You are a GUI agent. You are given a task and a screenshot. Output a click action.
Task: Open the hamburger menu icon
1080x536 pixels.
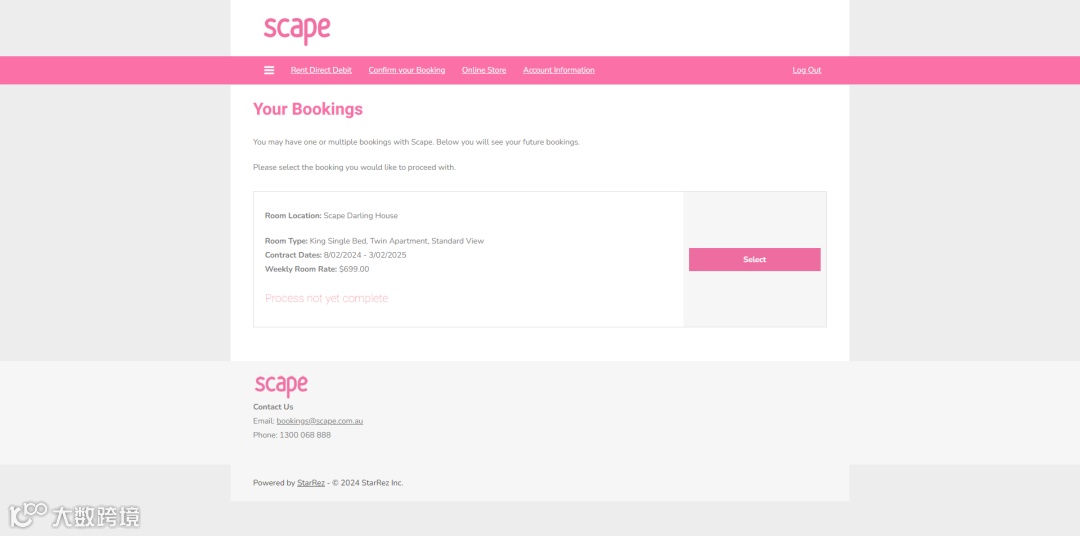click(269, 70)
